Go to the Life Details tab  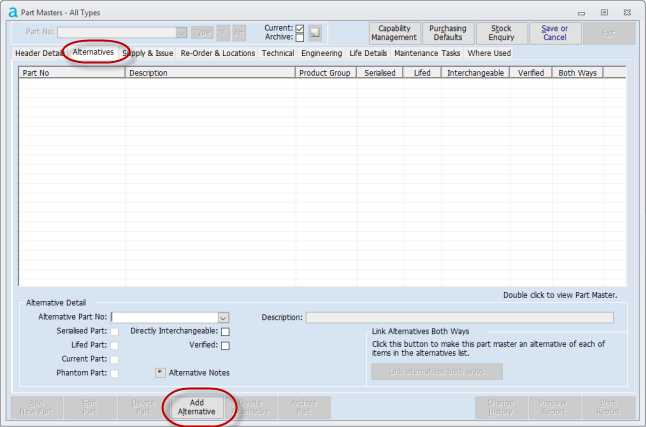[368, 53]
